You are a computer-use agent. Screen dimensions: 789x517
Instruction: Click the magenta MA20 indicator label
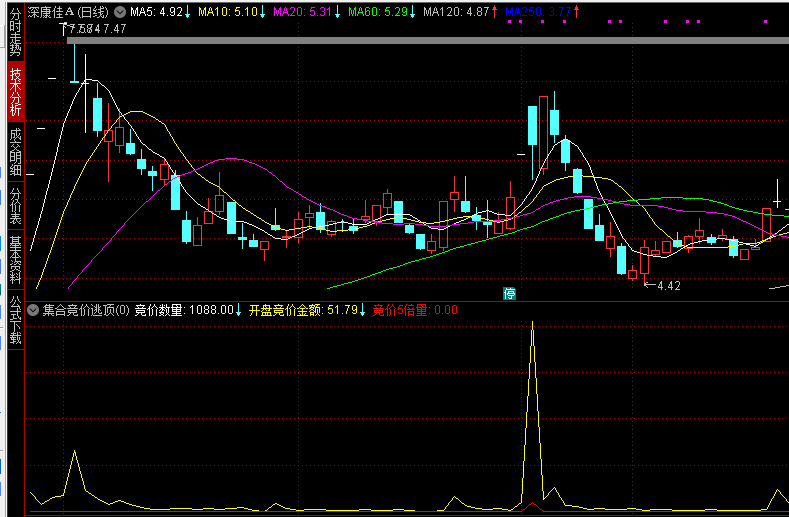[305, 12]
